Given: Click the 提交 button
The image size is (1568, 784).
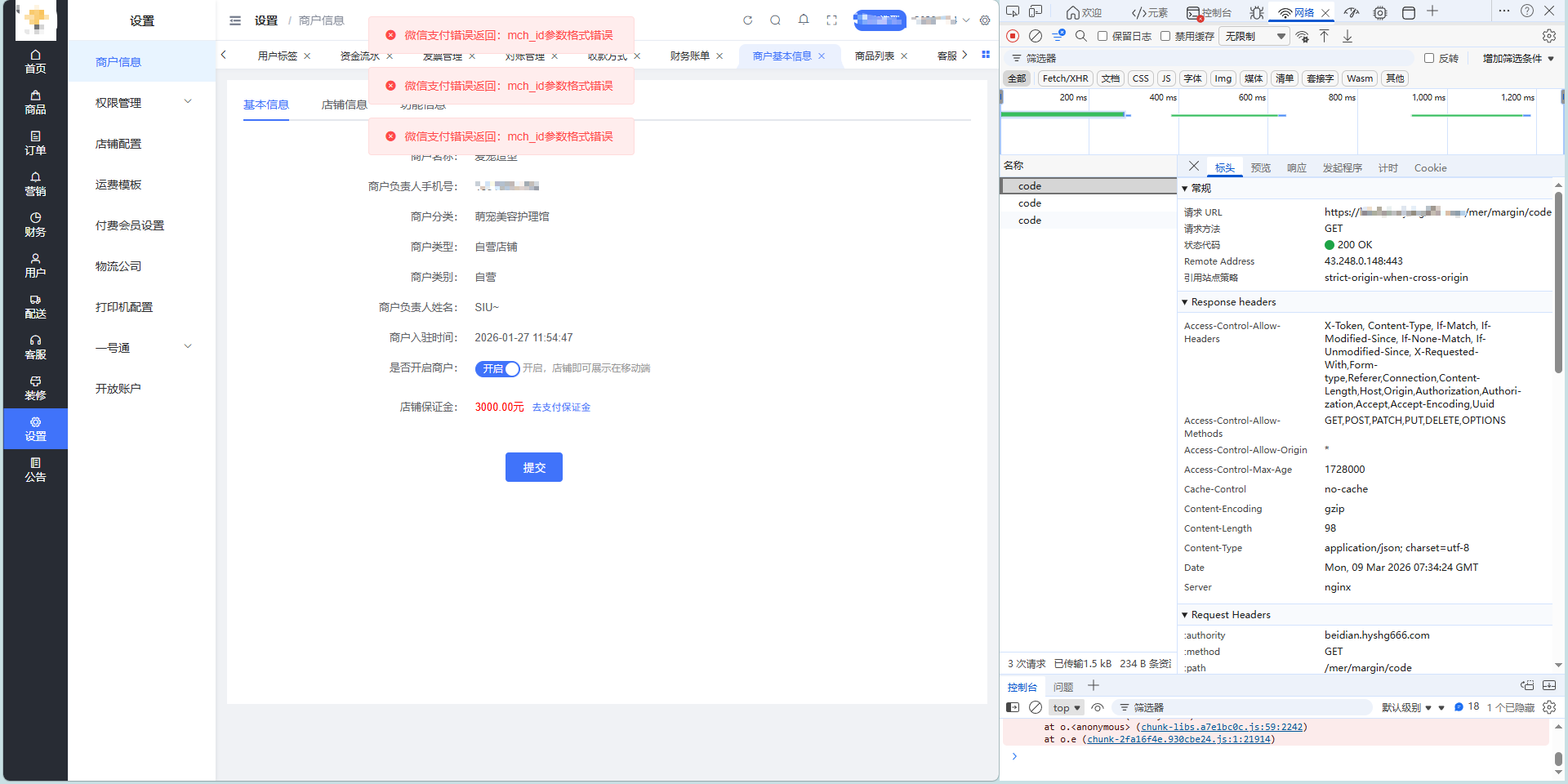Looking at the screenshot, I should click(x=533, y=467).
